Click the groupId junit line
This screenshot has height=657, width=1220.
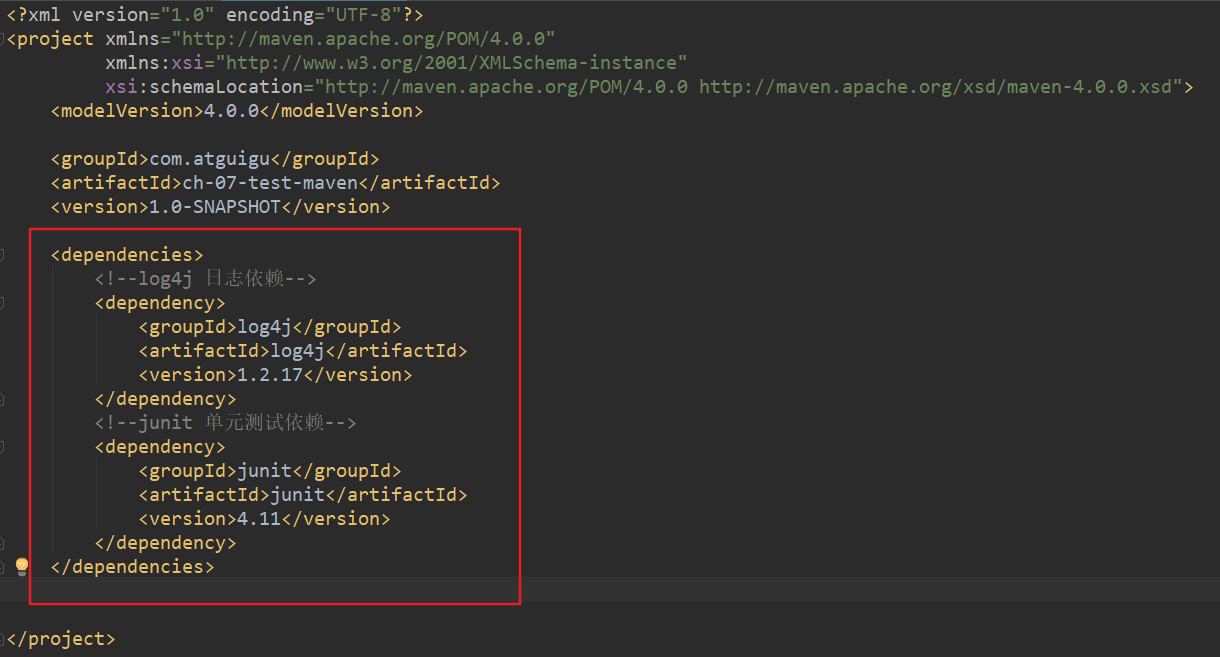(270, 471)
